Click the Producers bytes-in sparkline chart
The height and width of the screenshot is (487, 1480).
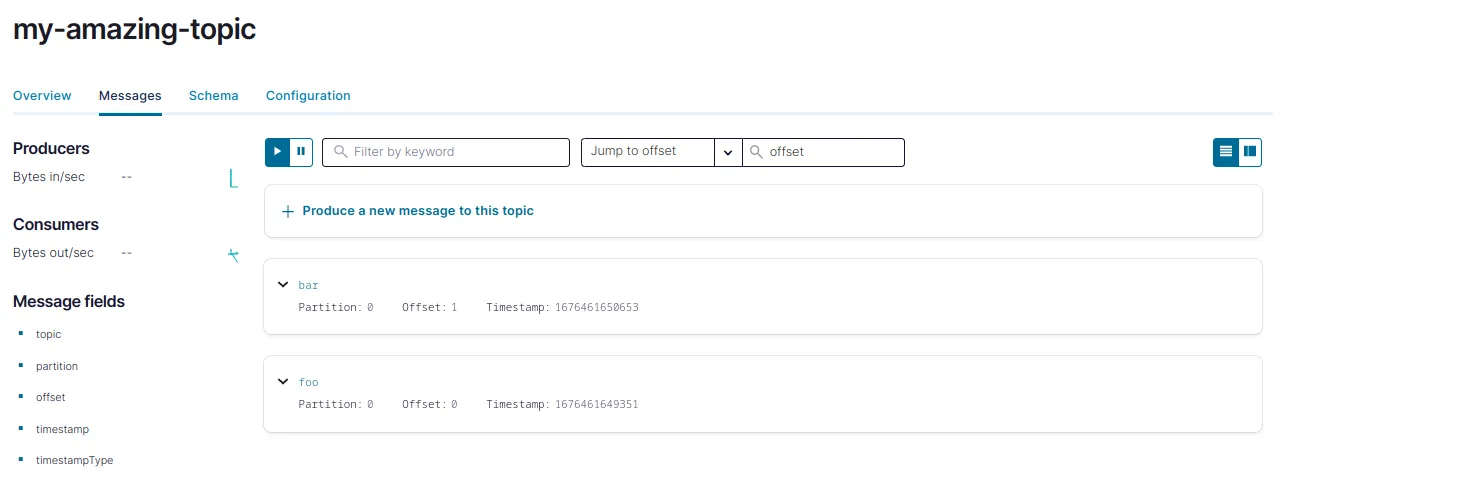(x=233, y=179)
